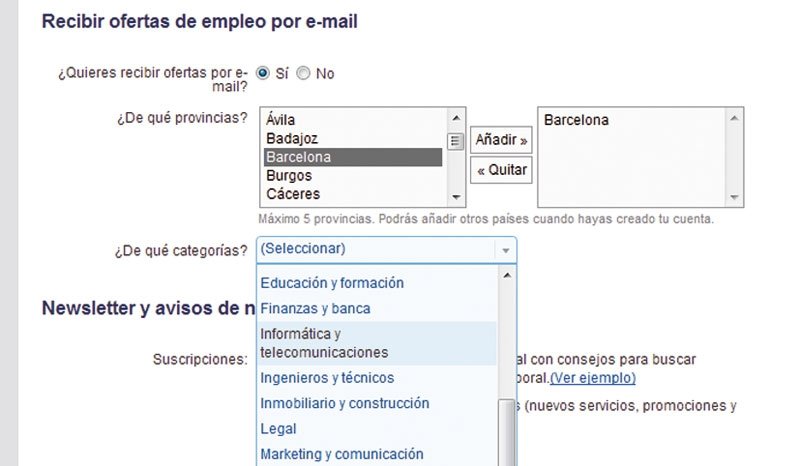Choose Marketing y comunicación category
Image resolution: width=800 pixels, height=466 pixels.
pos(377,454)
